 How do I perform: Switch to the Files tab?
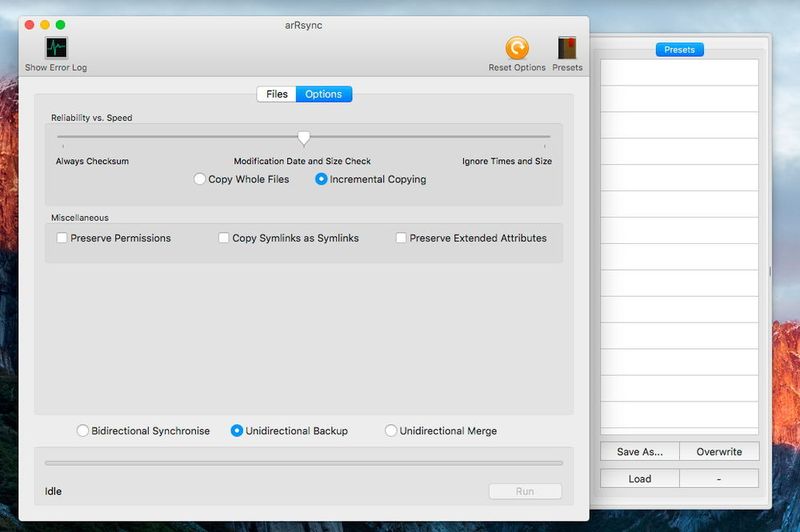pos(277,94)
